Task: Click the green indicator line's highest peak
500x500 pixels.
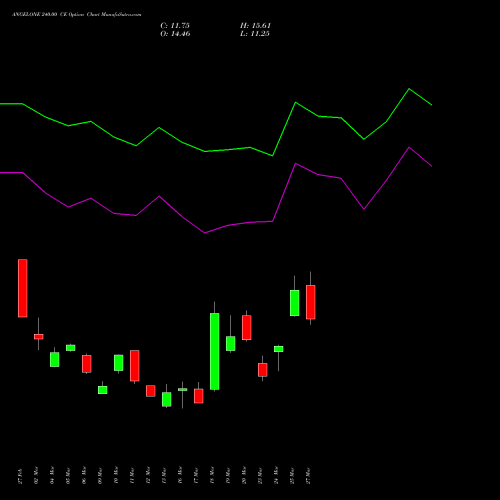Action: pos(409,89)
